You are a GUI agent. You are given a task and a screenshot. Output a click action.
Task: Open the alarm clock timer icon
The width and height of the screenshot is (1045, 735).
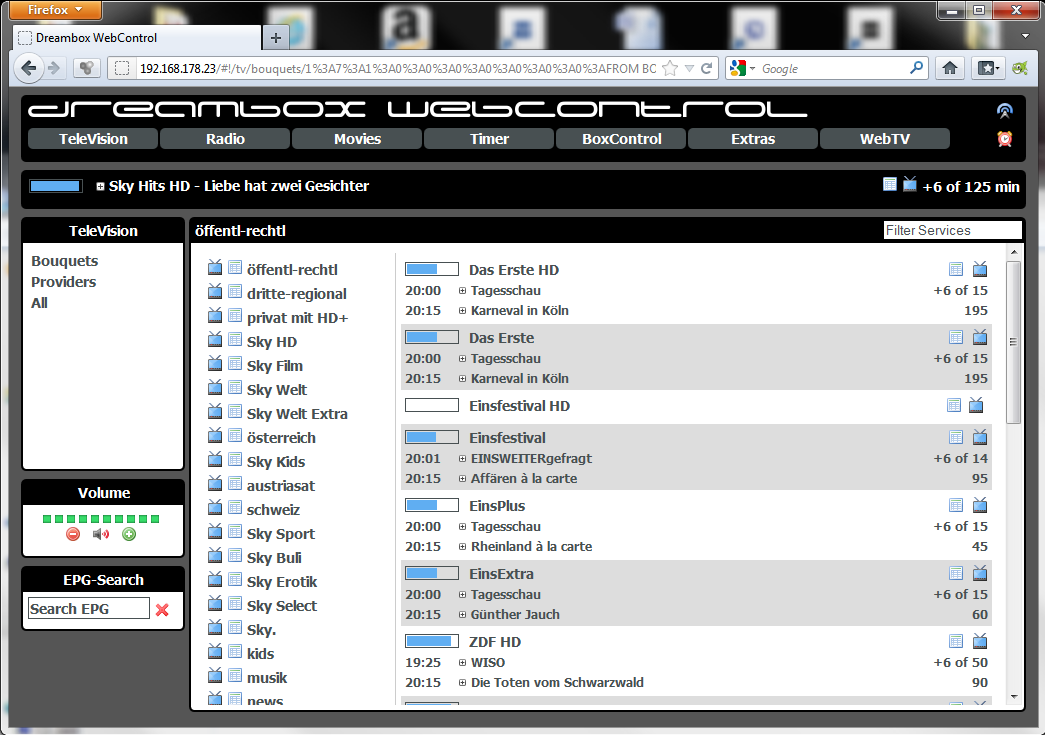click(1005, 139)
